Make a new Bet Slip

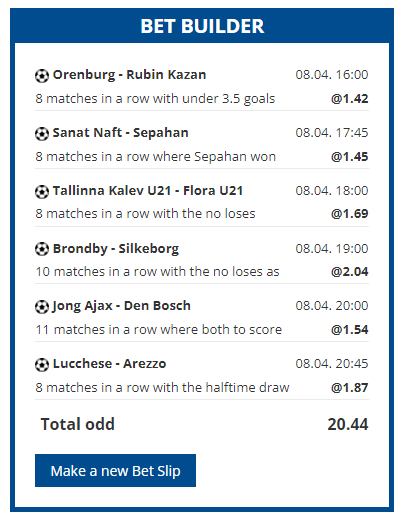click(x=115, y=471)
